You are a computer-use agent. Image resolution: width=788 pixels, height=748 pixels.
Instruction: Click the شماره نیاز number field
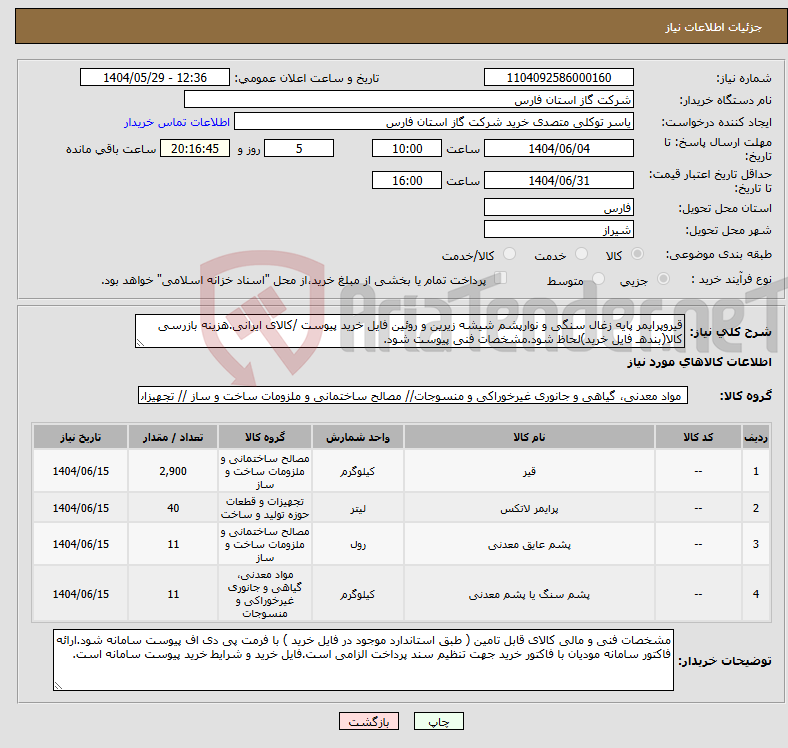pyautogui.click(x=558, y=78)
